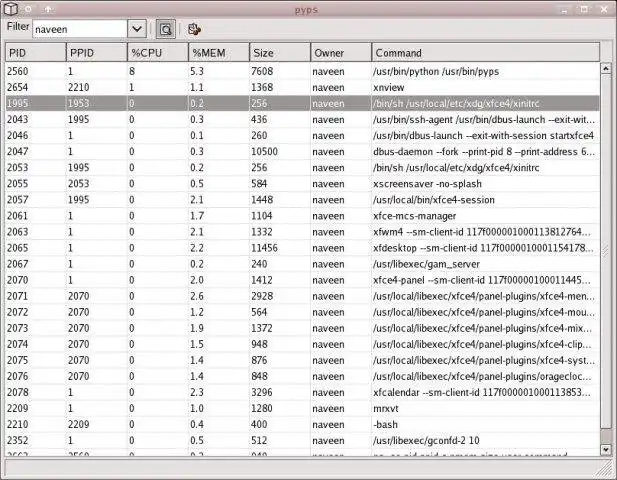Select the /usr/bin/python /usr/bin/pyps process row

click(x=302, y=71)
